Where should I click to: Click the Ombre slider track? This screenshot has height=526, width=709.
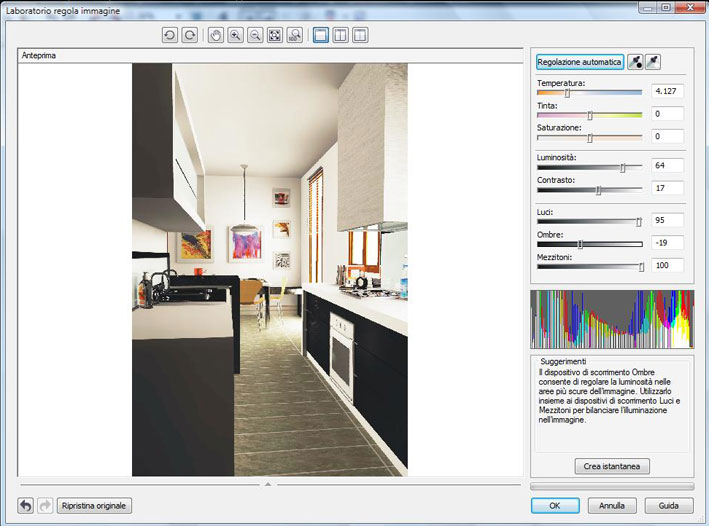[610, 243]
